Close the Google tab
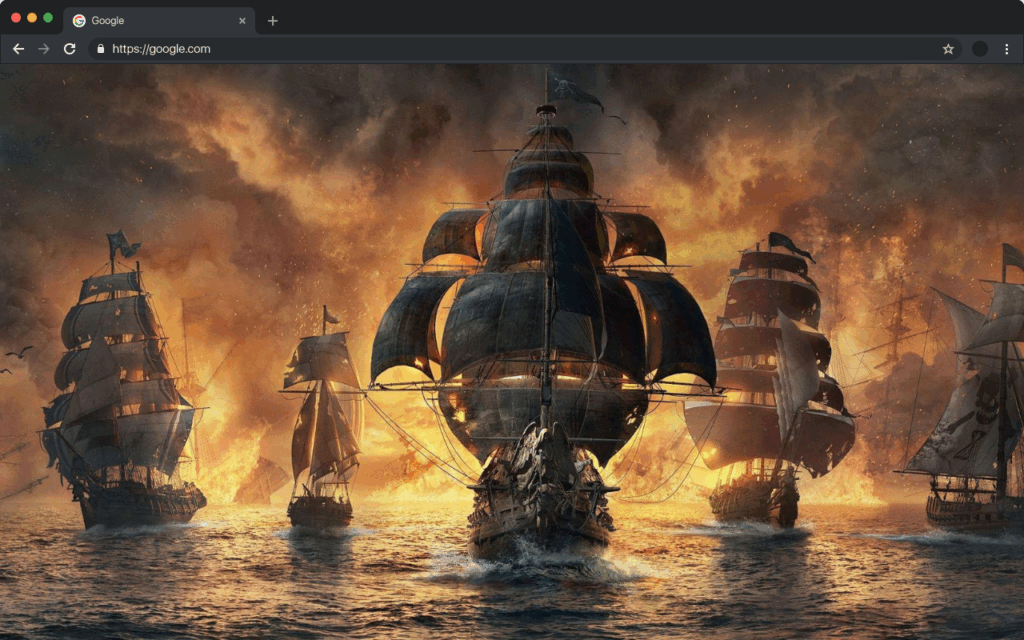Image resolution: width=1024 pixels, height=640 pixels. (x=242, y=21)
